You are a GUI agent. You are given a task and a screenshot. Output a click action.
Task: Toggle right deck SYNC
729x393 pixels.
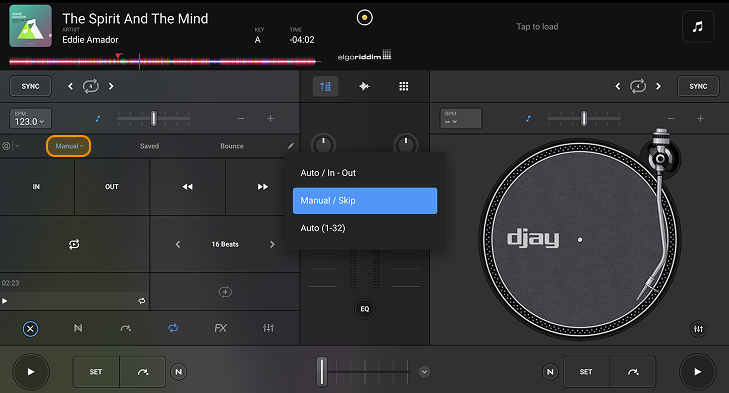coord(698,86)
